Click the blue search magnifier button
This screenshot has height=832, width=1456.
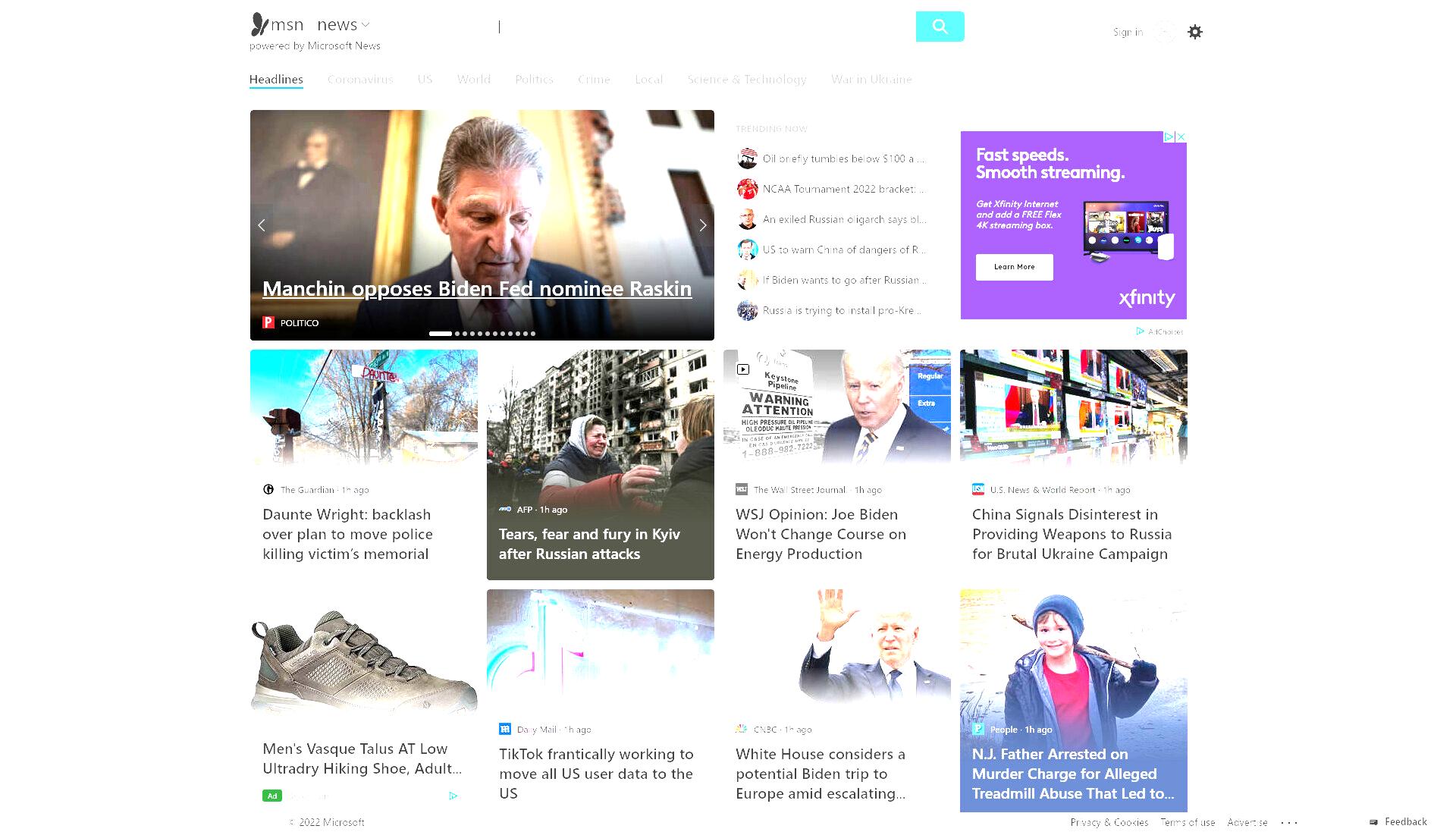pyautogui.click(x=940, y=27)
